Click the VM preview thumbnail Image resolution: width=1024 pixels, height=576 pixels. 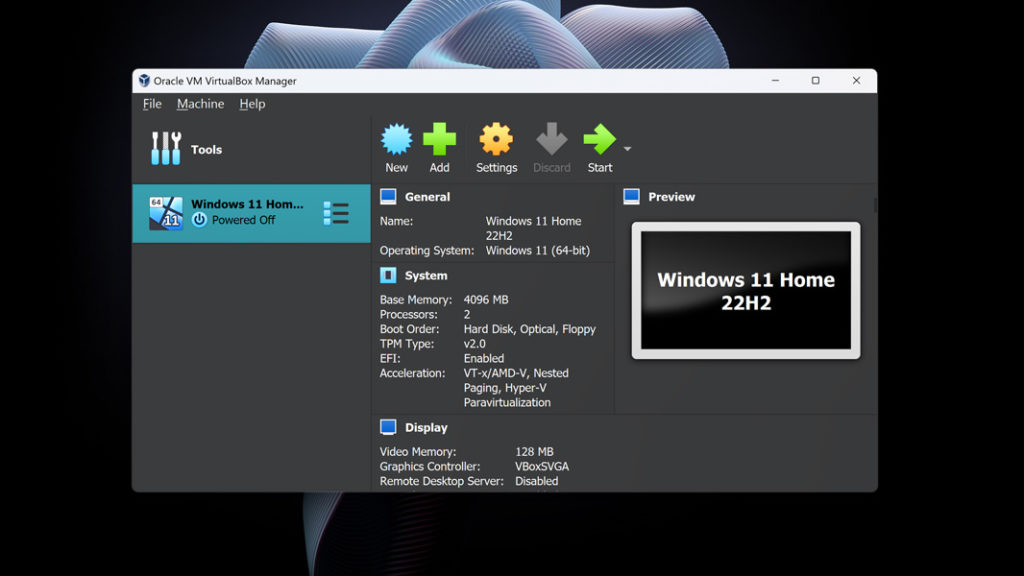(x=744, y=290)
